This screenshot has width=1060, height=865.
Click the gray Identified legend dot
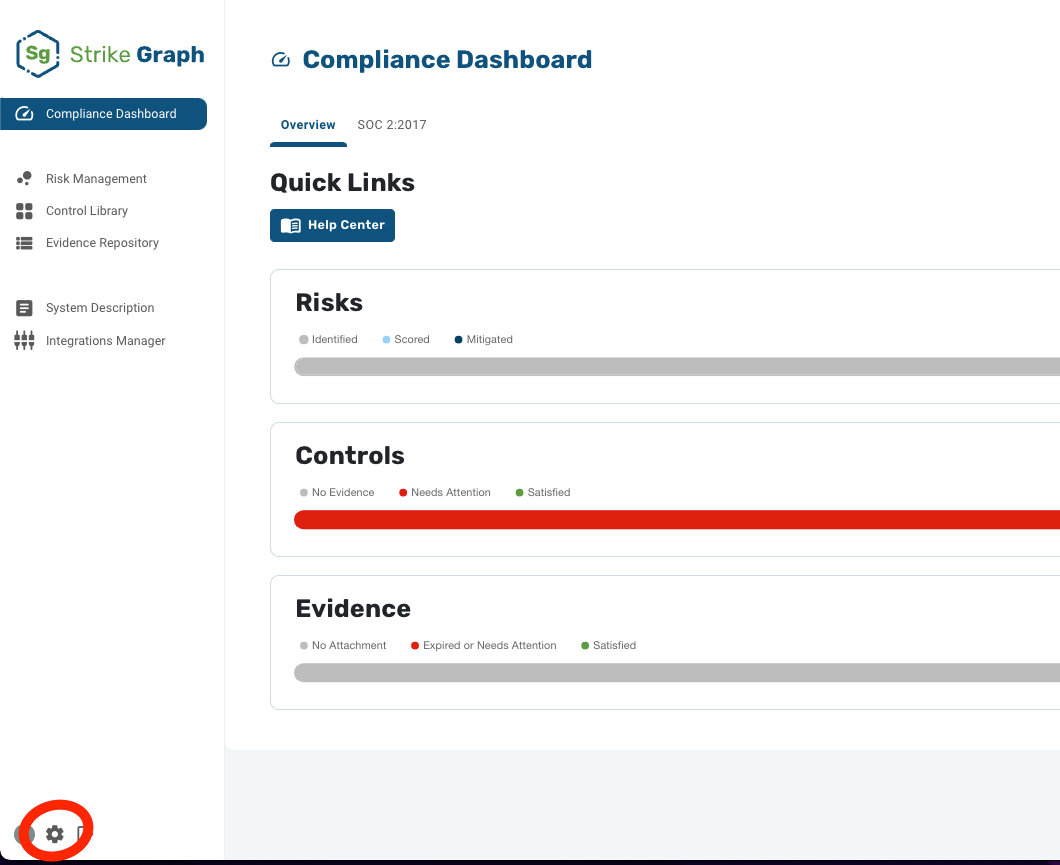(x=304, y=339)
